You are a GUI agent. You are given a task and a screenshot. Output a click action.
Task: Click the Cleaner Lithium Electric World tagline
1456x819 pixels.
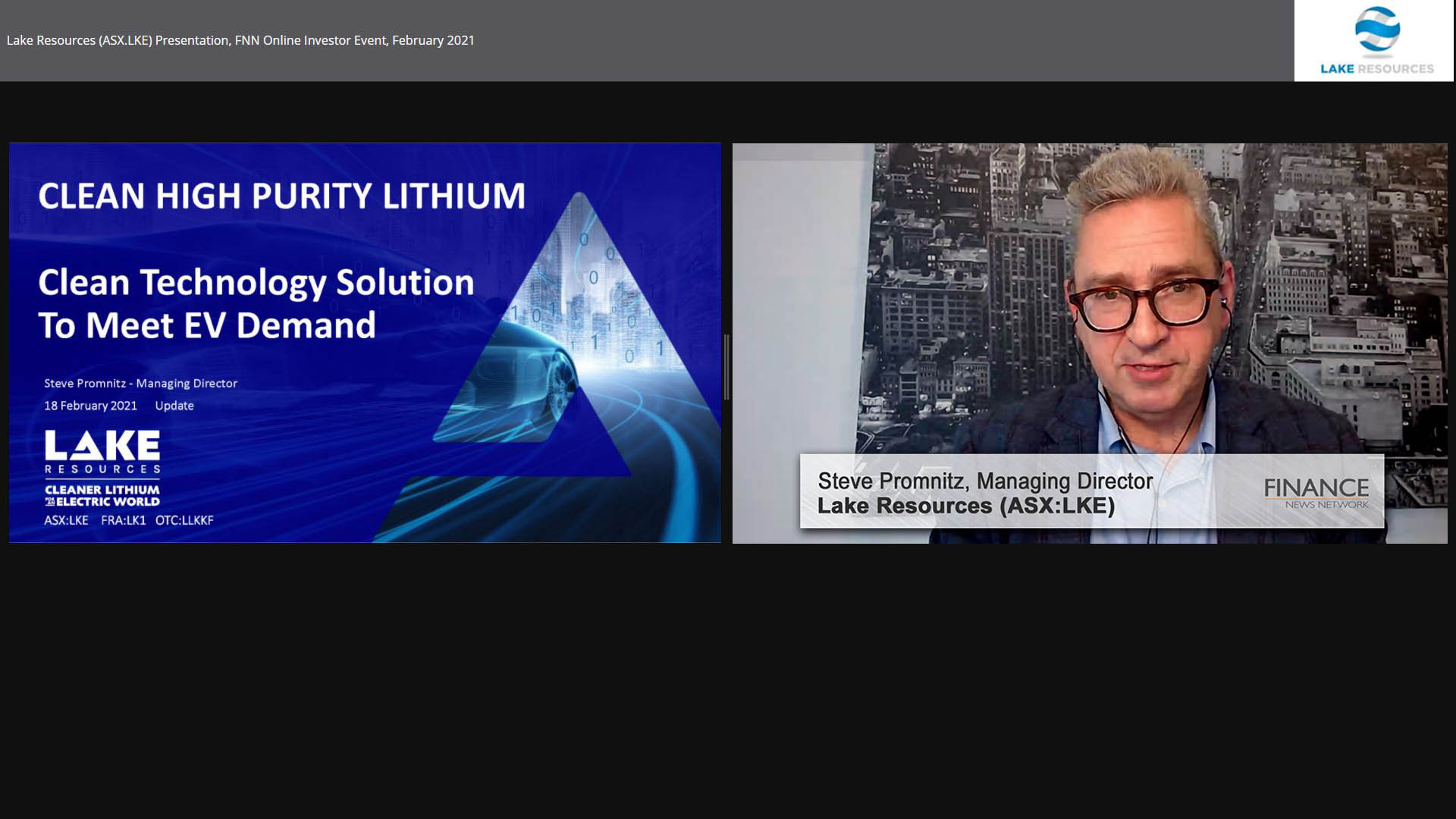[x=102, y=495]
